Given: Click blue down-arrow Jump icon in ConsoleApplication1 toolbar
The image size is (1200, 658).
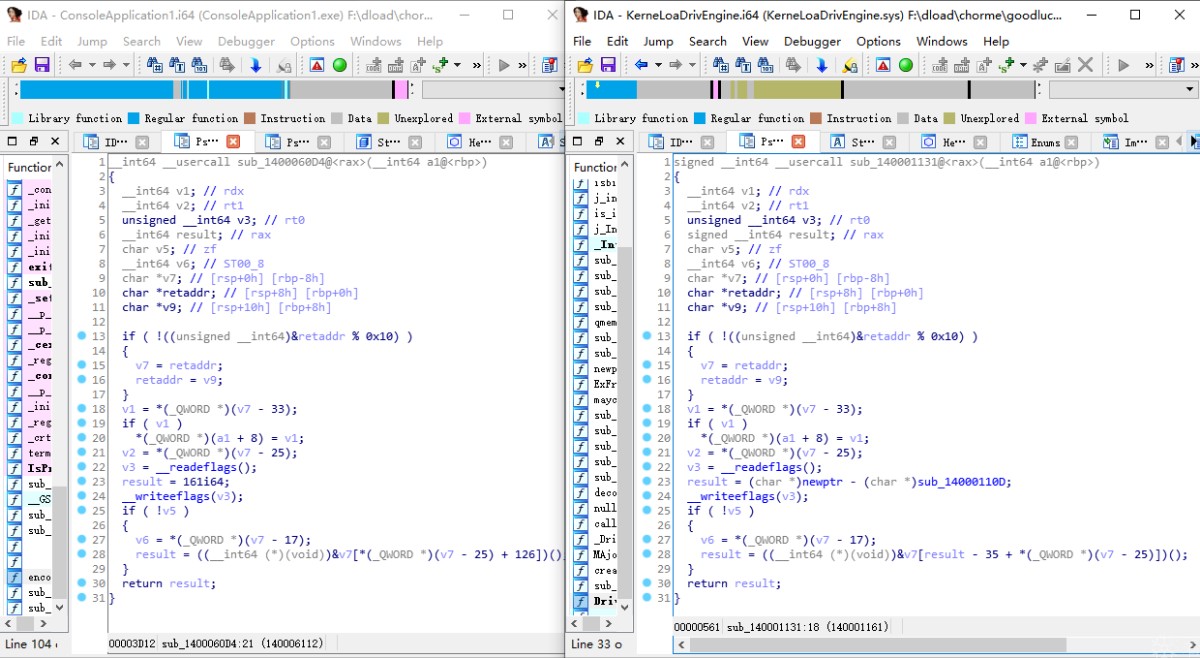Looking at the screenshot, I should tap(256, 65).
